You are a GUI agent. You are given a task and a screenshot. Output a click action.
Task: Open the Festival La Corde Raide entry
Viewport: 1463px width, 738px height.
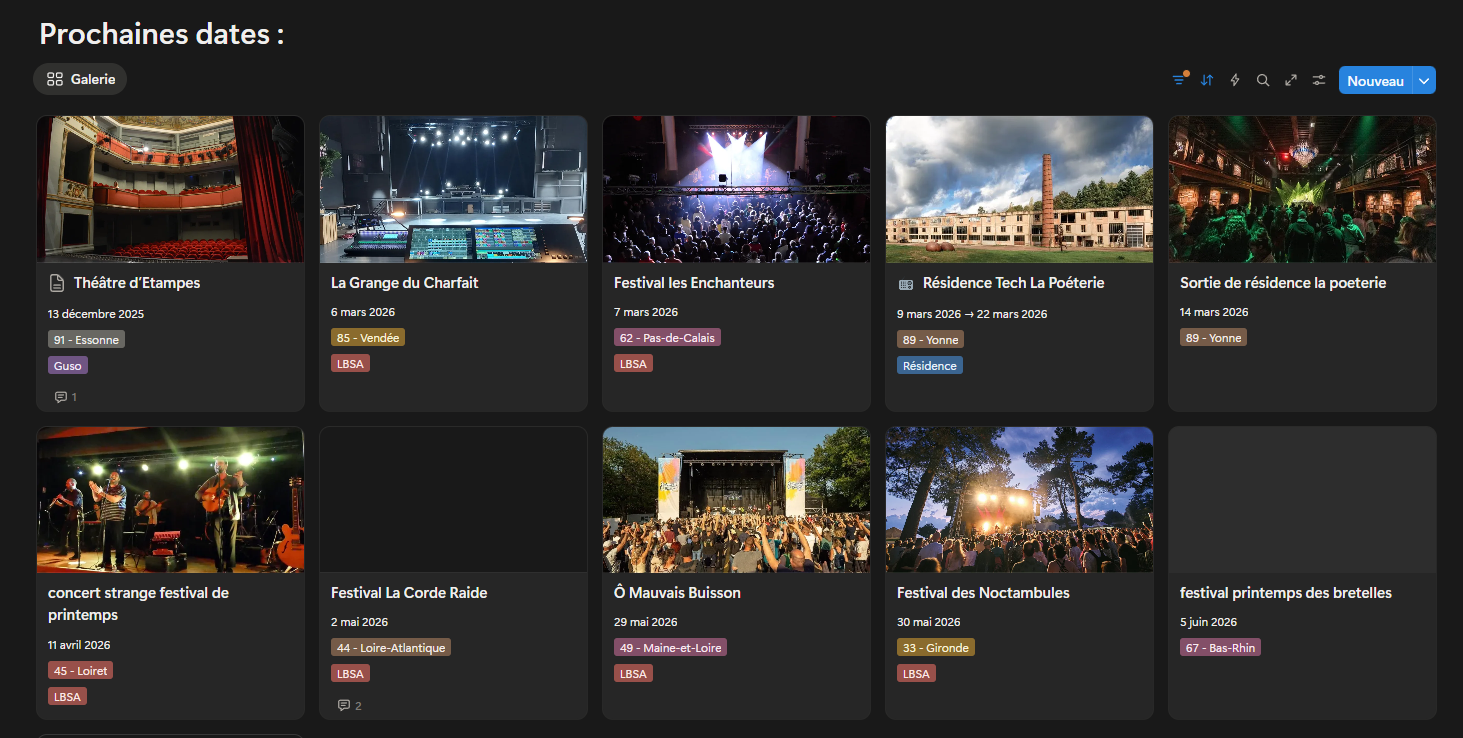(409, 592)
